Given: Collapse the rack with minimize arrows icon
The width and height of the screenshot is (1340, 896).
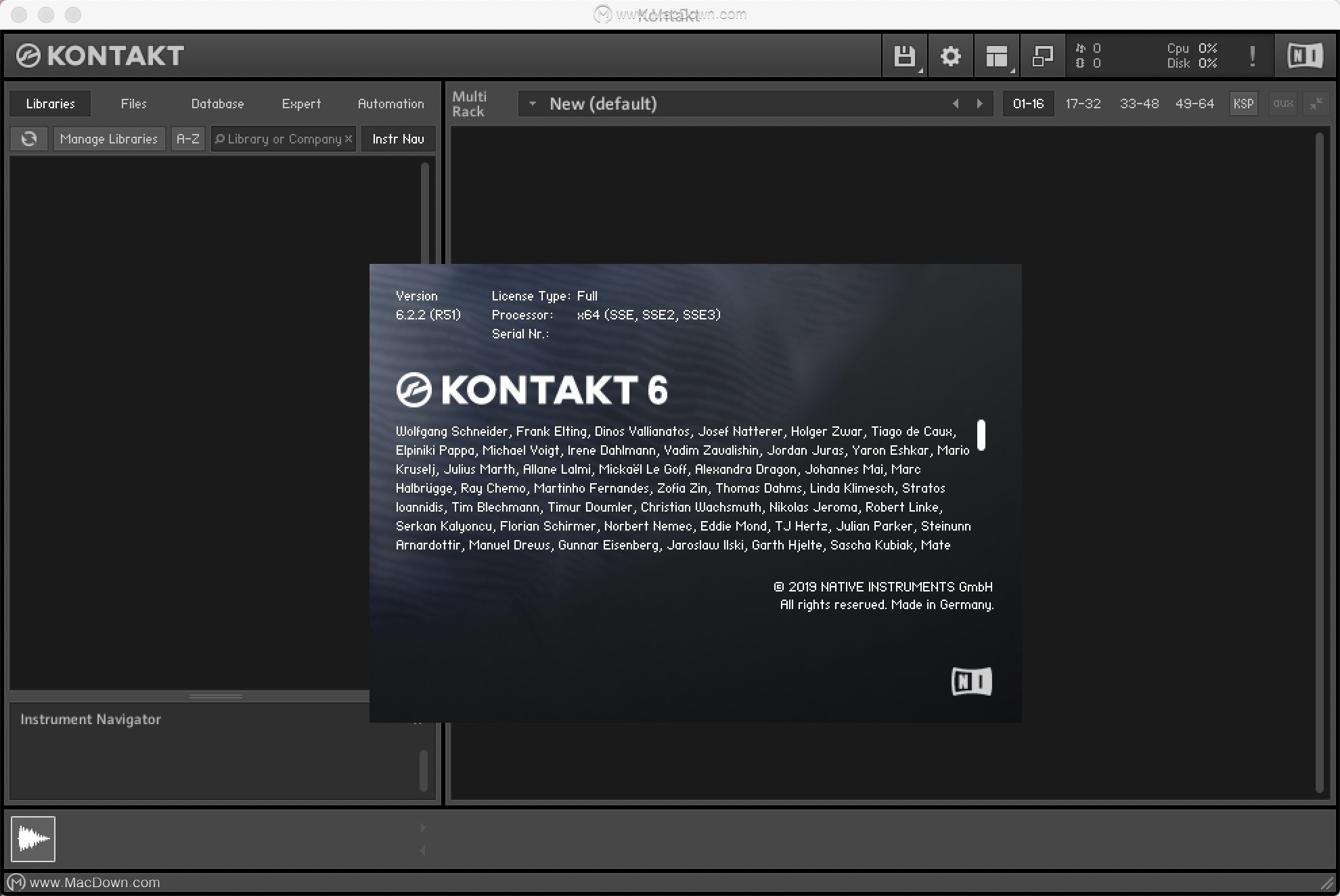Looking at the screenshot, I should [x=1316, y=104].
